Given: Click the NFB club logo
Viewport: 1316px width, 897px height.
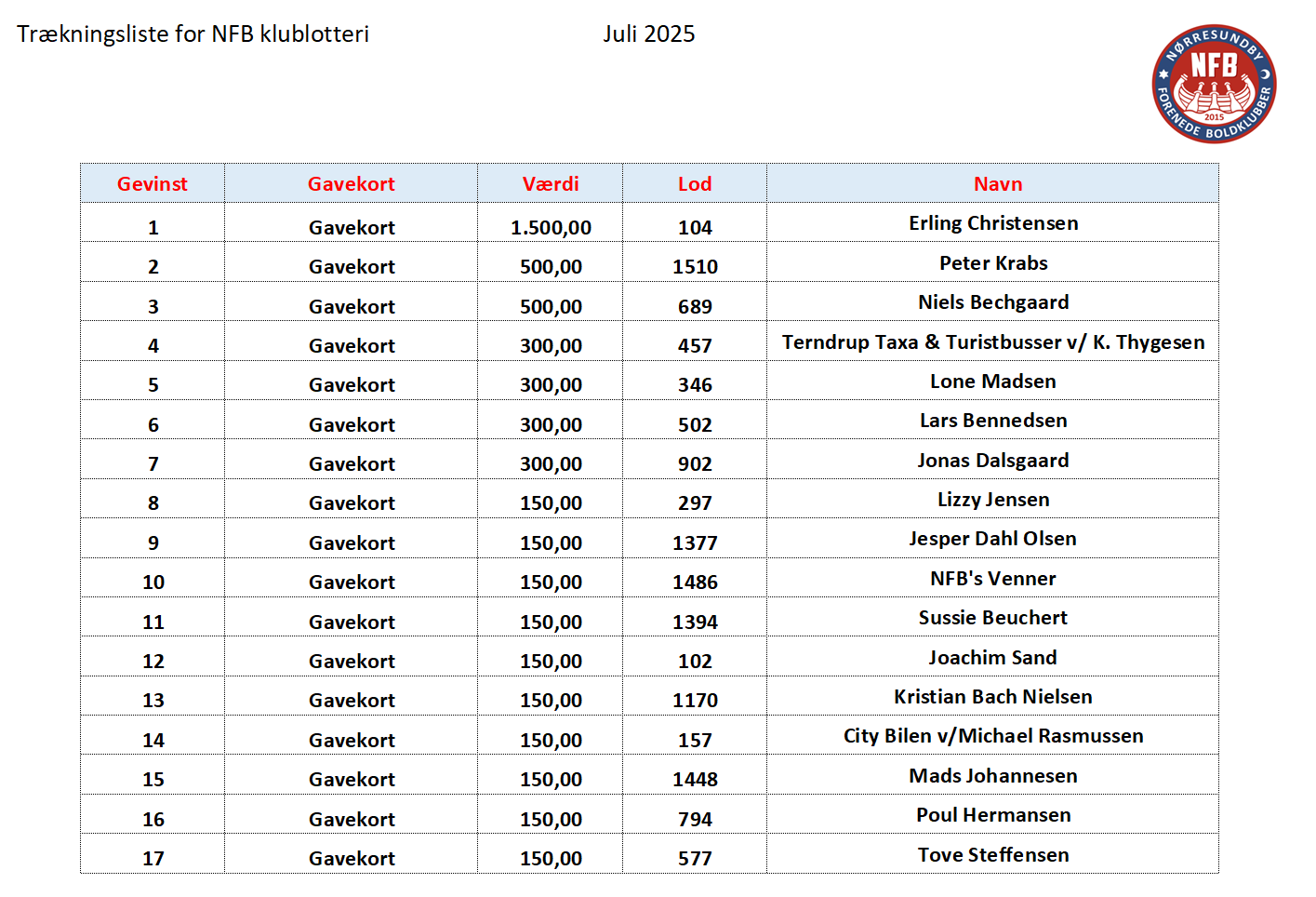Looking at the screenshot, I should point(1214,84).
